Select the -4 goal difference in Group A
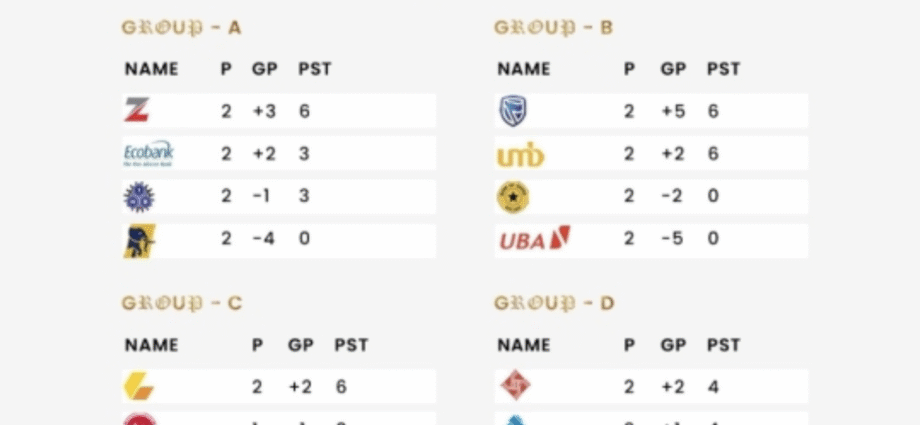The height and width of the screenshot is (425, 920). click(264, 241)
